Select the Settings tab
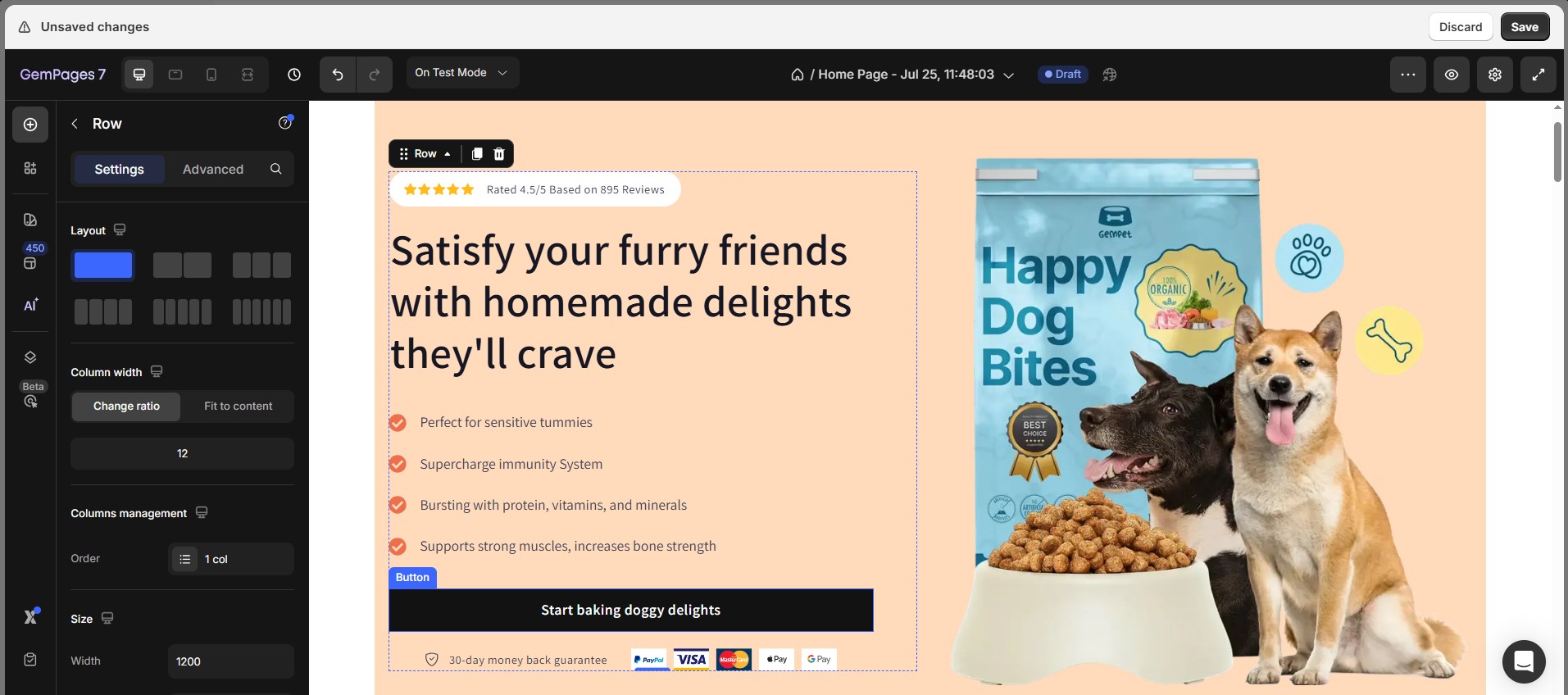This screenshot has height=695, width=1568. (x=119, y=169)
